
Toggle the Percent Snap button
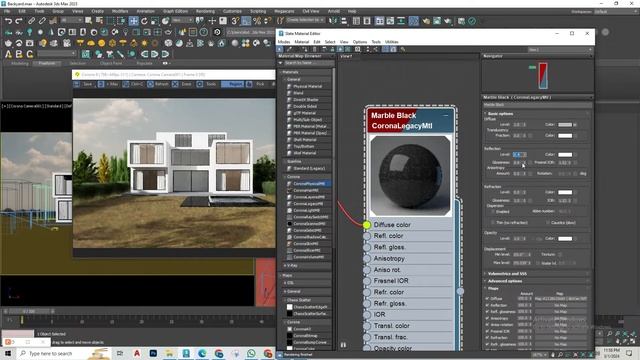(x=257, y=20)
